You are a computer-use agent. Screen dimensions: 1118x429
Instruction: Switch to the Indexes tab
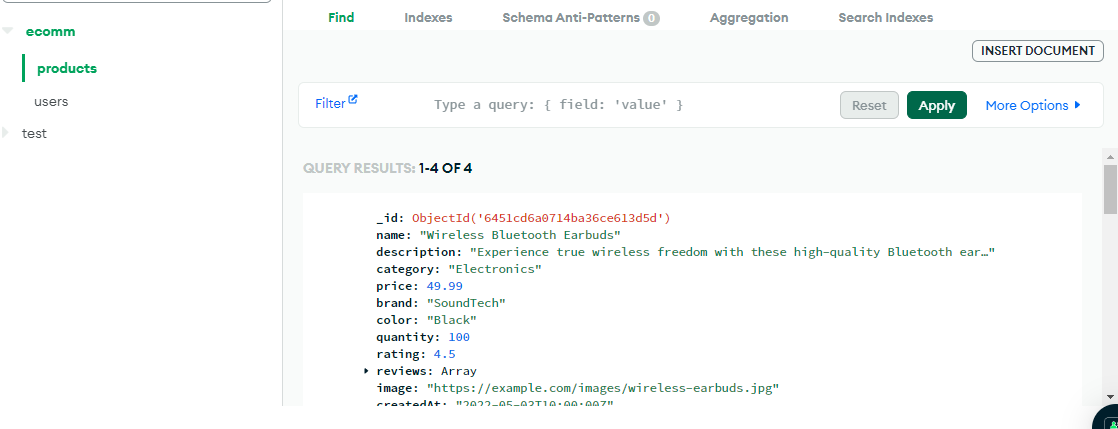(428, 18)
